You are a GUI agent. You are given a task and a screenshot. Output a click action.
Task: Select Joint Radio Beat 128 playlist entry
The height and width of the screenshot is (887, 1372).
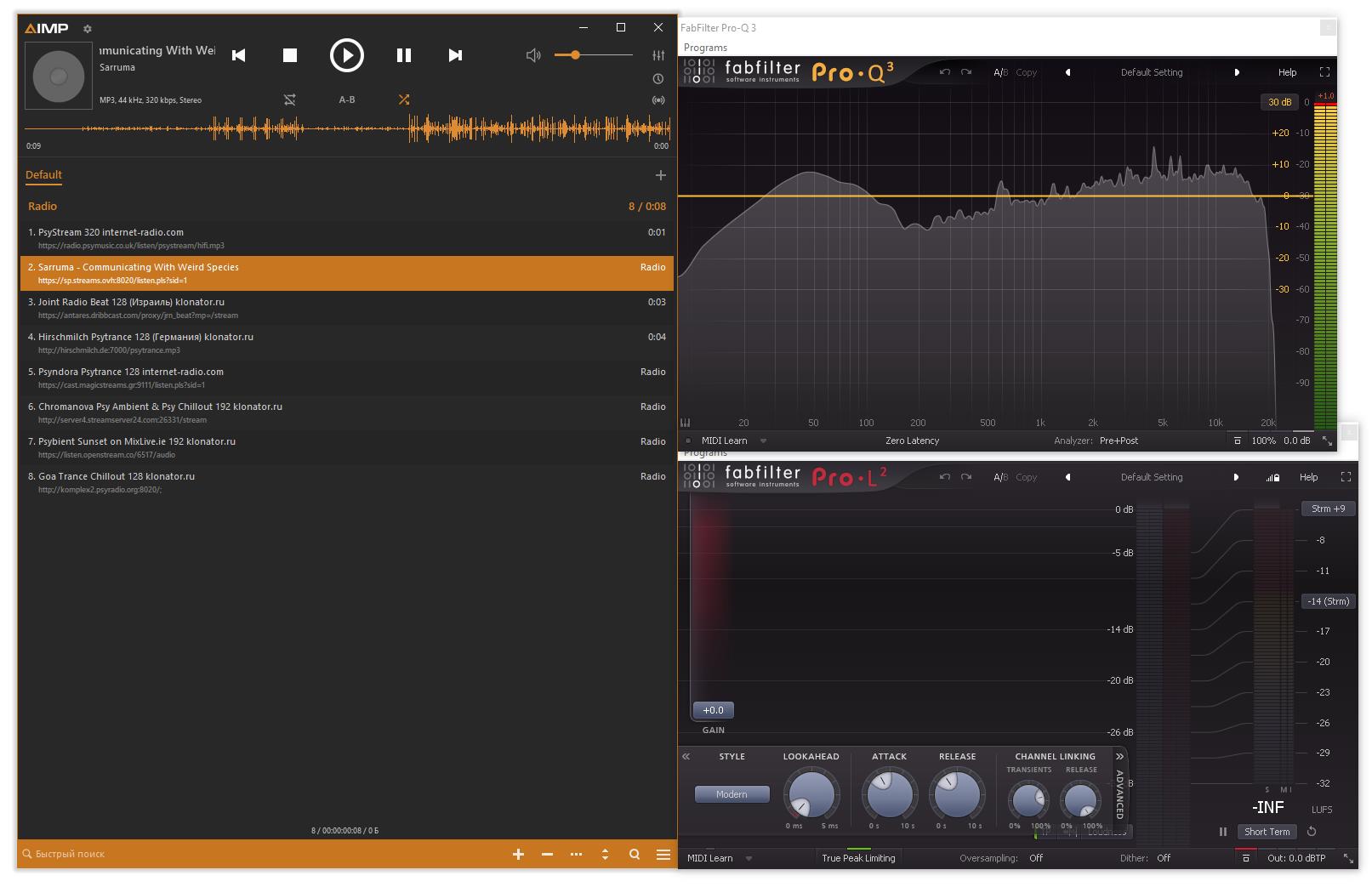tap(347, 308)
